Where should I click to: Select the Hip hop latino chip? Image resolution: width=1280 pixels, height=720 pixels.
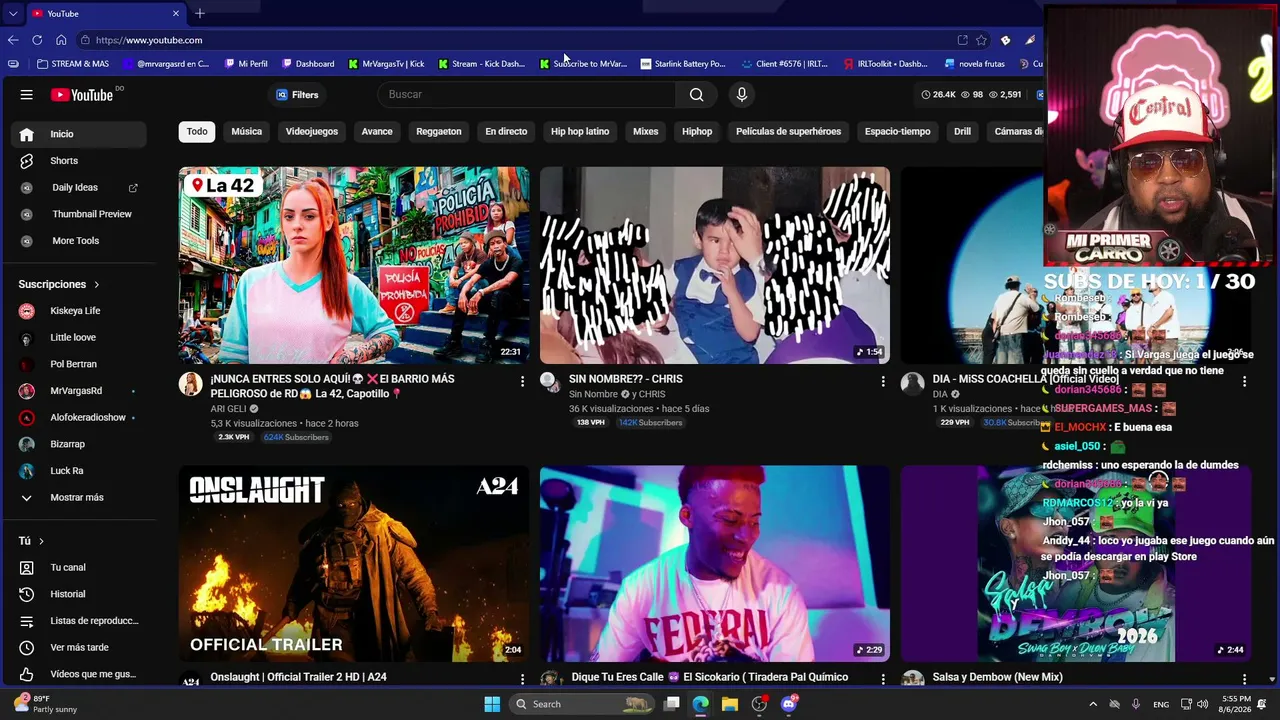tap(580, 132)
